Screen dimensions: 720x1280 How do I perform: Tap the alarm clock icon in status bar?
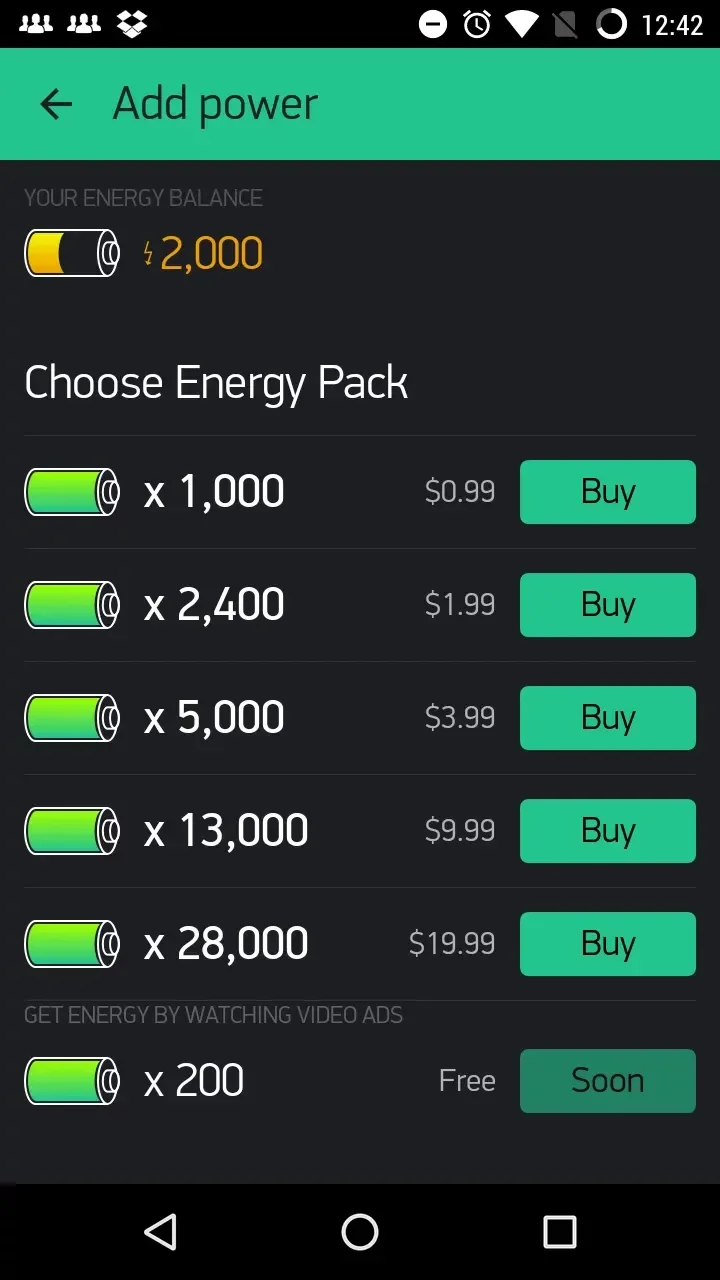pyautogui.click(x=477, y=24)
